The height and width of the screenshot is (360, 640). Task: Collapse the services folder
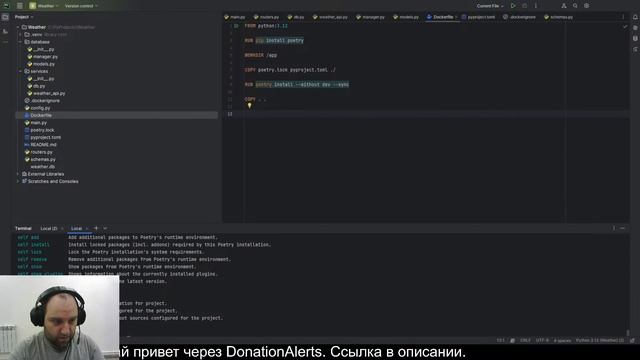[21, 71]
